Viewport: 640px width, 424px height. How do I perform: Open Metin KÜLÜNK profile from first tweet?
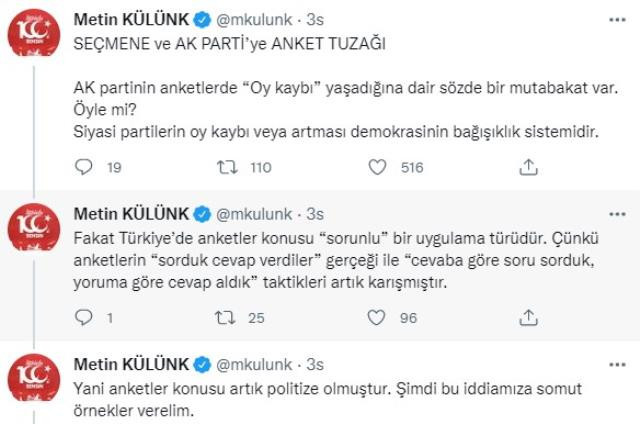coord(130,19)
